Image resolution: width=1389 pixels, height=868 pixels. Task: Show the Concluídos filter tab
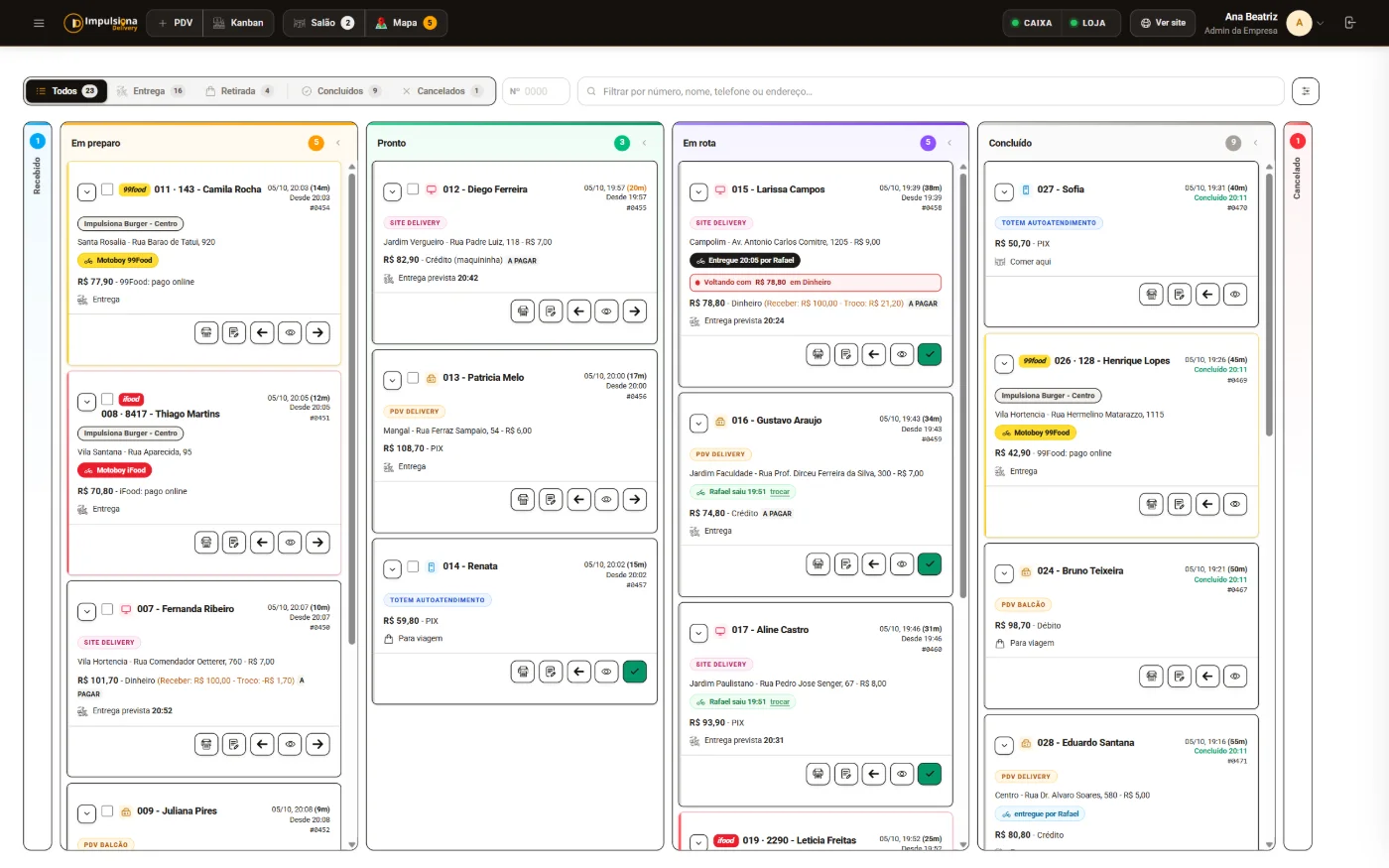click(x=341, y=91)
